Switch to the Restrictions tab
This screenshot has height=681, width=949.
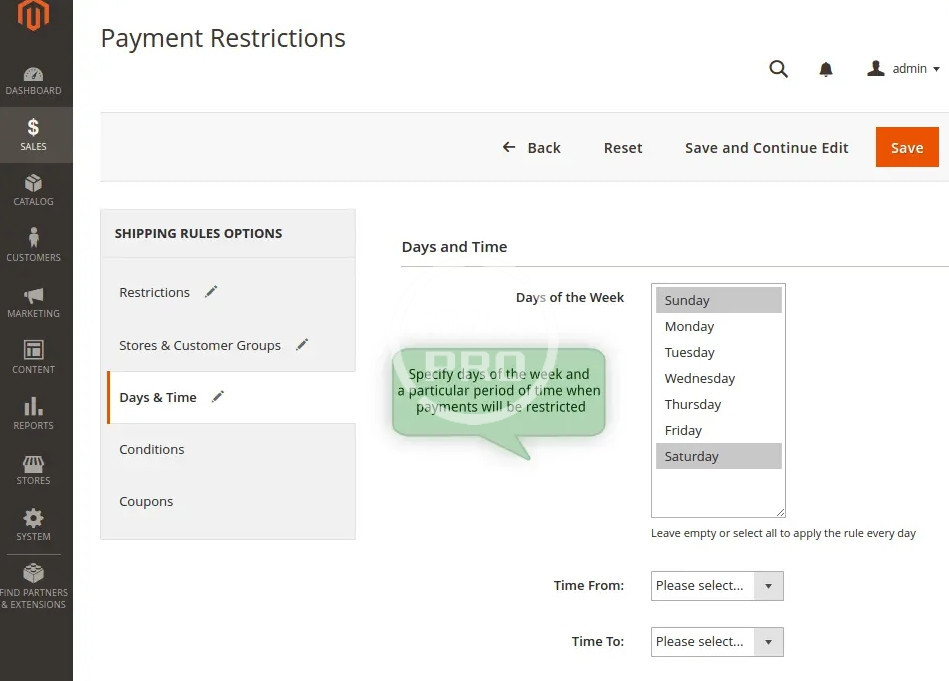point(155,292)
